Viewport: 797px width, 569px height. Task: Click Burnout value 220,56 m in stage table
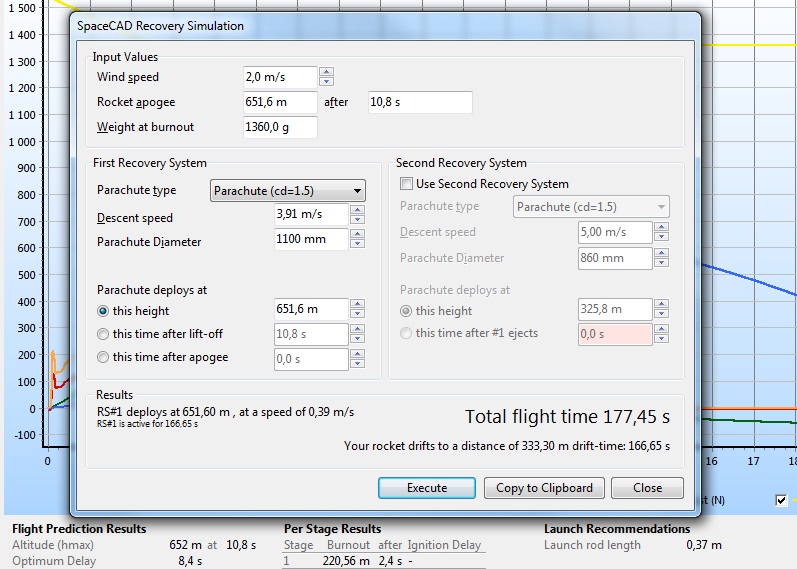point(346,561)
